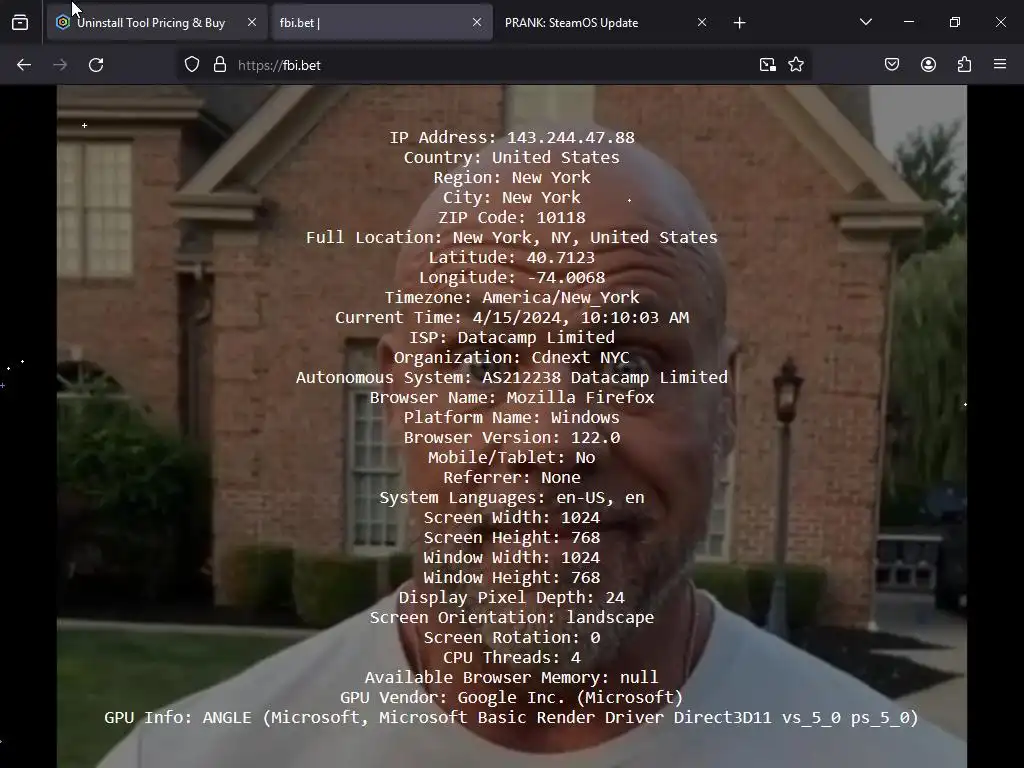The width and height of the screenshot is (1024, 768).
Task: Open picture-in-picture icon in address bar
Action: click(767, 65)
